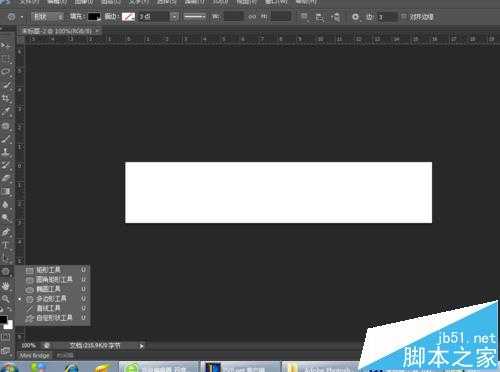This screenshot has width=500, height=372.
Task: Select the Type tool in toolbox
Action: tap(6, 245)
